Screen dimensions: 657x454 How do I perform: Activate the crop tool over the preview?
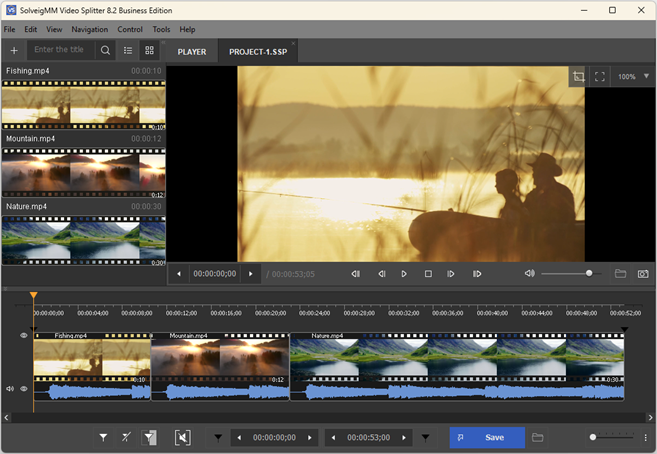579,77
